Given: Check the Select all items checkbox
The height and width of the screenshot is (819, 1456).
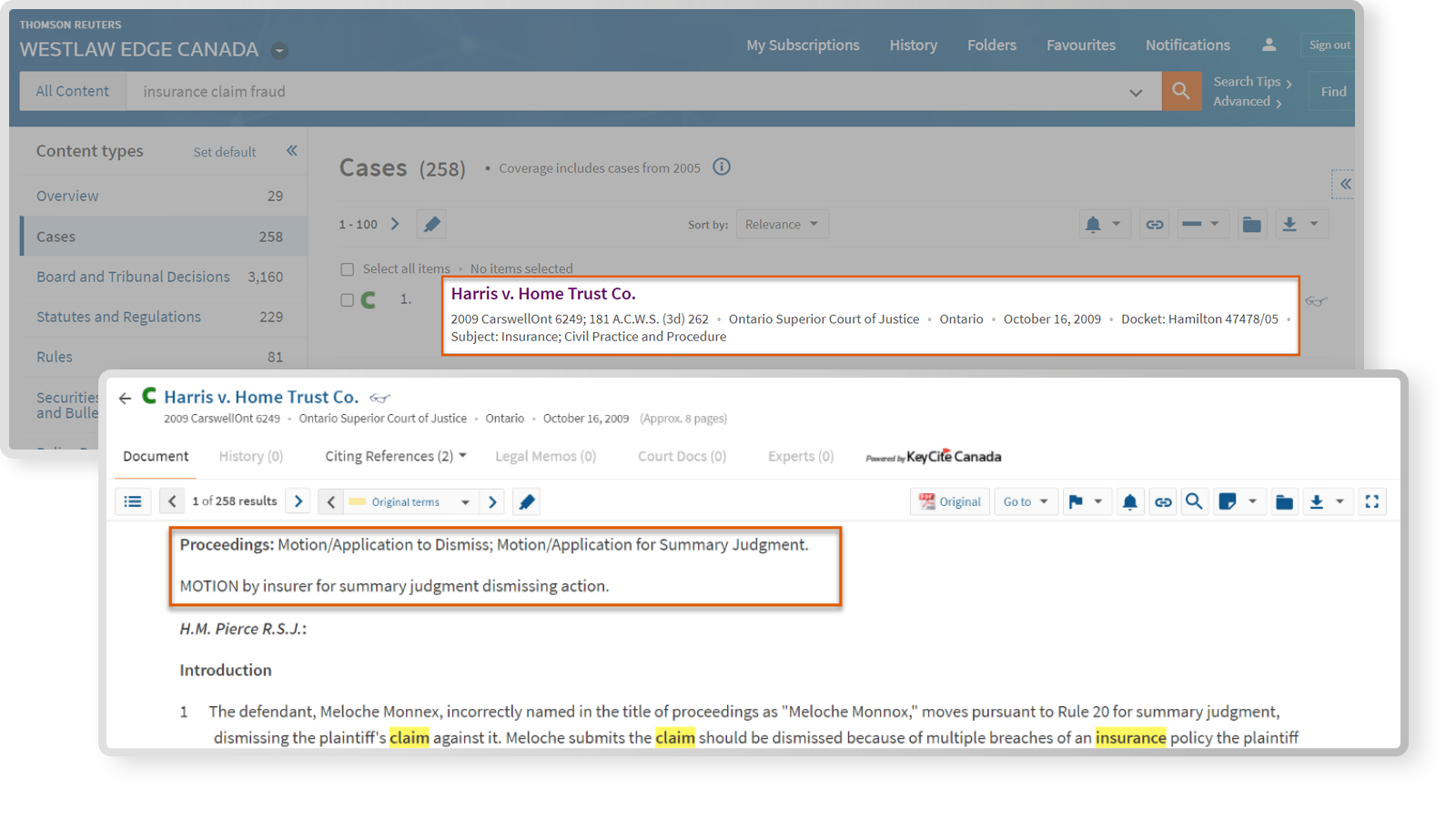Looking at the screenshot, I should pyautogui.click(x=347, y=269).
